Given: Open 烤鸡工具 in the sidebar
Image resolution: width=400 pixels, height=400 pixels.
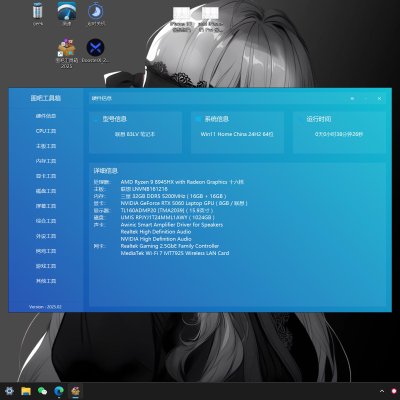Looking at the screenshot, I should point(46,251).
